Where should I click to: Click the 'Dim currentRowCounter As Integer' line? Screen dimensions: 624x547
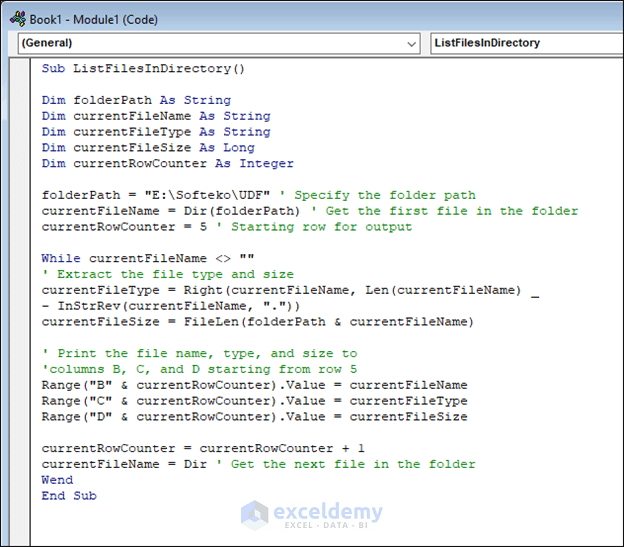168,164
